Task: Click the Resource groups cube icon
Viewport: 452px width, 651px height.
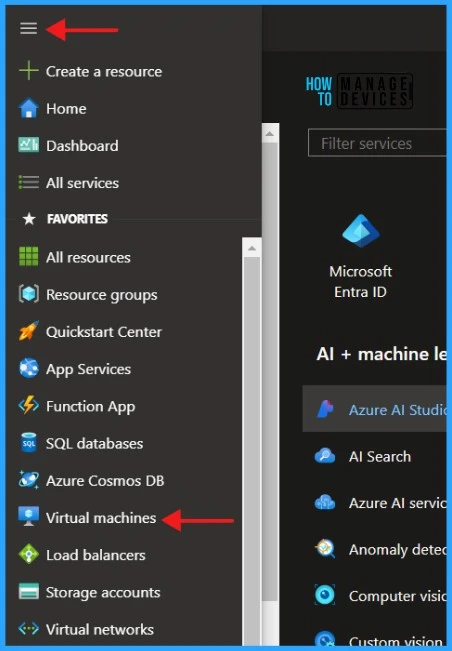Action: click(29, 294)
